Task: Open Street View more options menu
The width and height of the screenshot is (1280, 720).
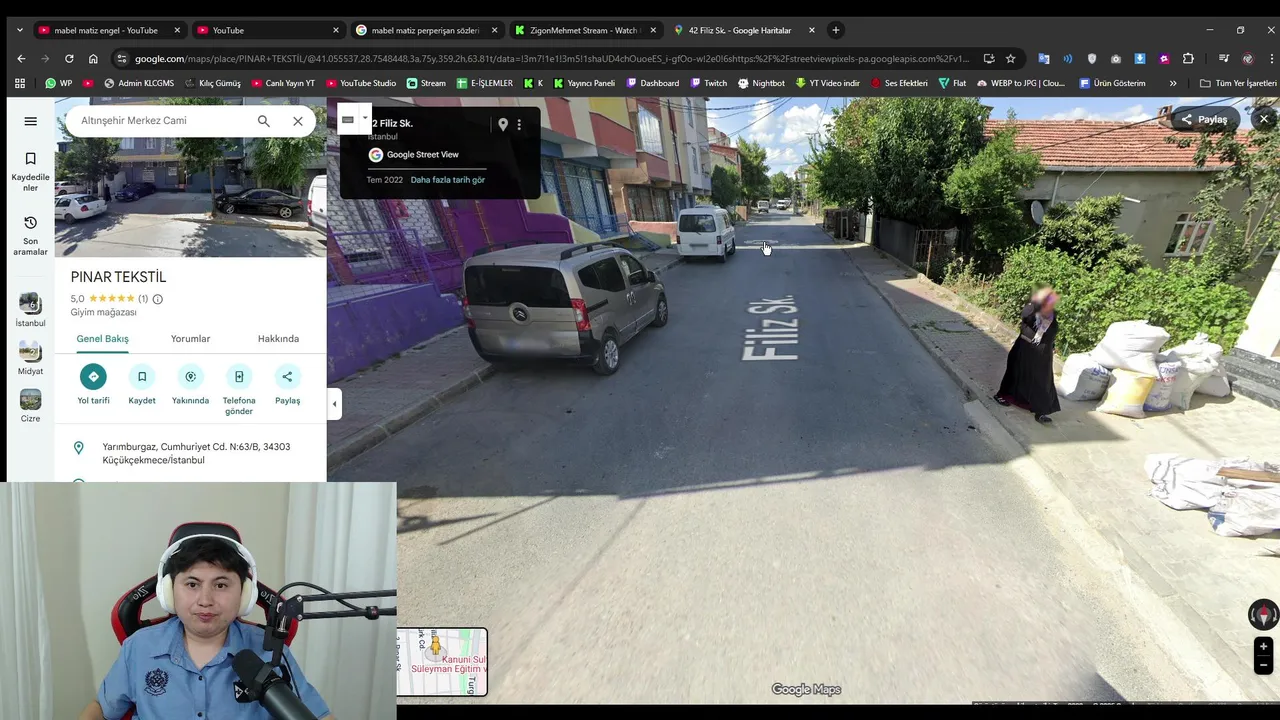Action: point(519,125)
